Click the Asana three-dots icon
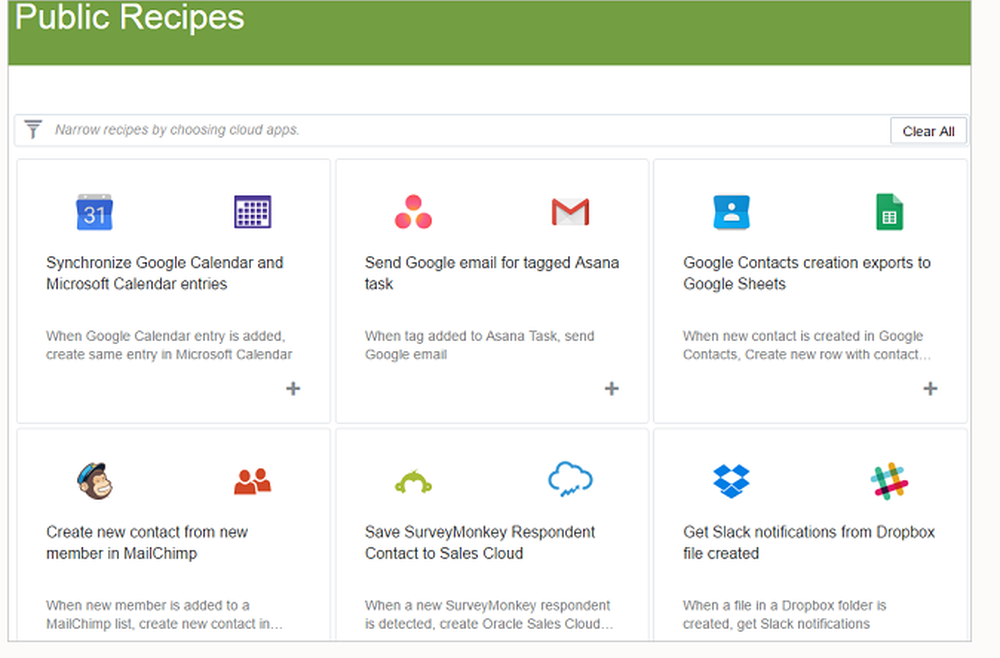This screenshot has width=1000, height=658. click(x=413, y=212)
